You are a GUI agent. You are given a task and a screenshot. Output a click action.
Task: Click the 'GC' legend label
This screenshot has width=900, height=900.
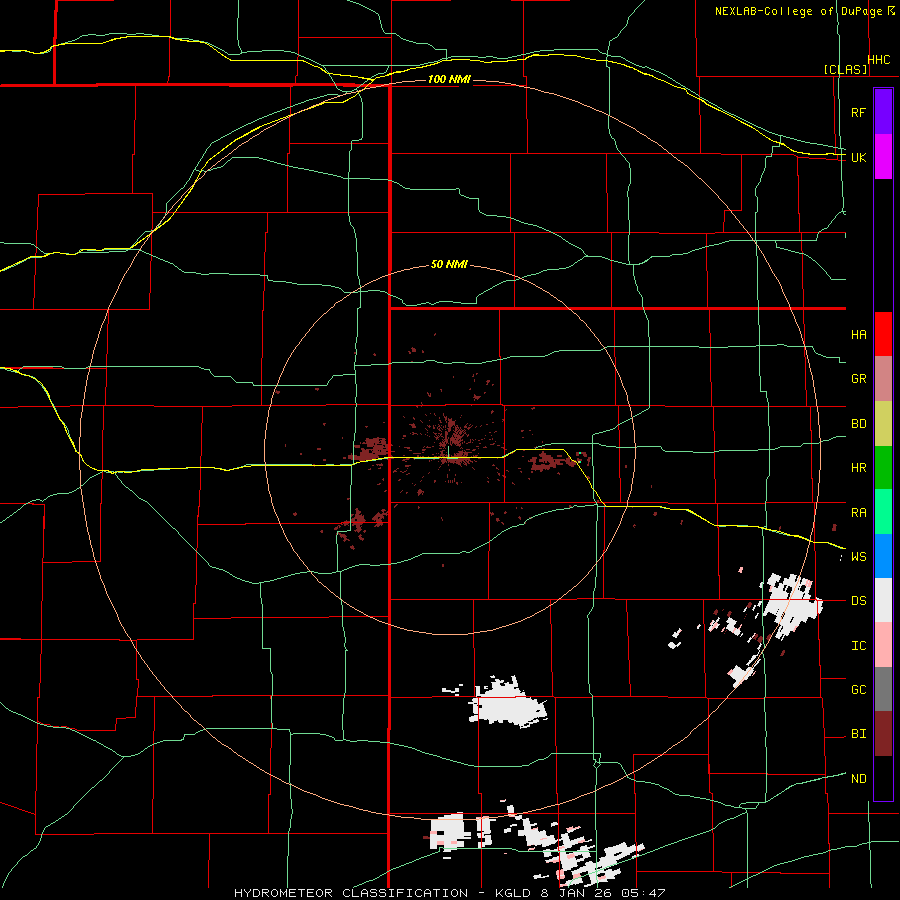point(858,690)
